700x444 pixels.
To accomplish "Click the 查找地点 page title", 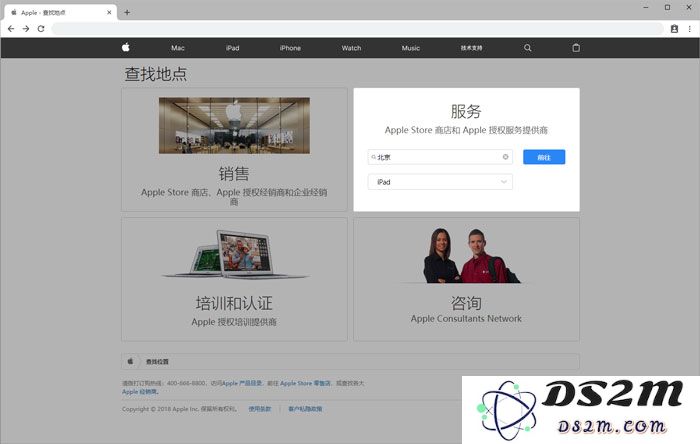I will click(x=156, y=74).
